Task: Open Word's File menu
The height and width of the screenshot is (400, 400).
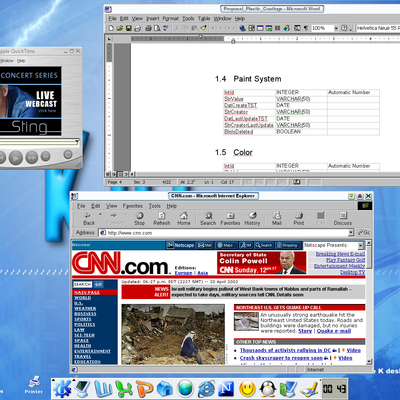Action: coord(112,19)
